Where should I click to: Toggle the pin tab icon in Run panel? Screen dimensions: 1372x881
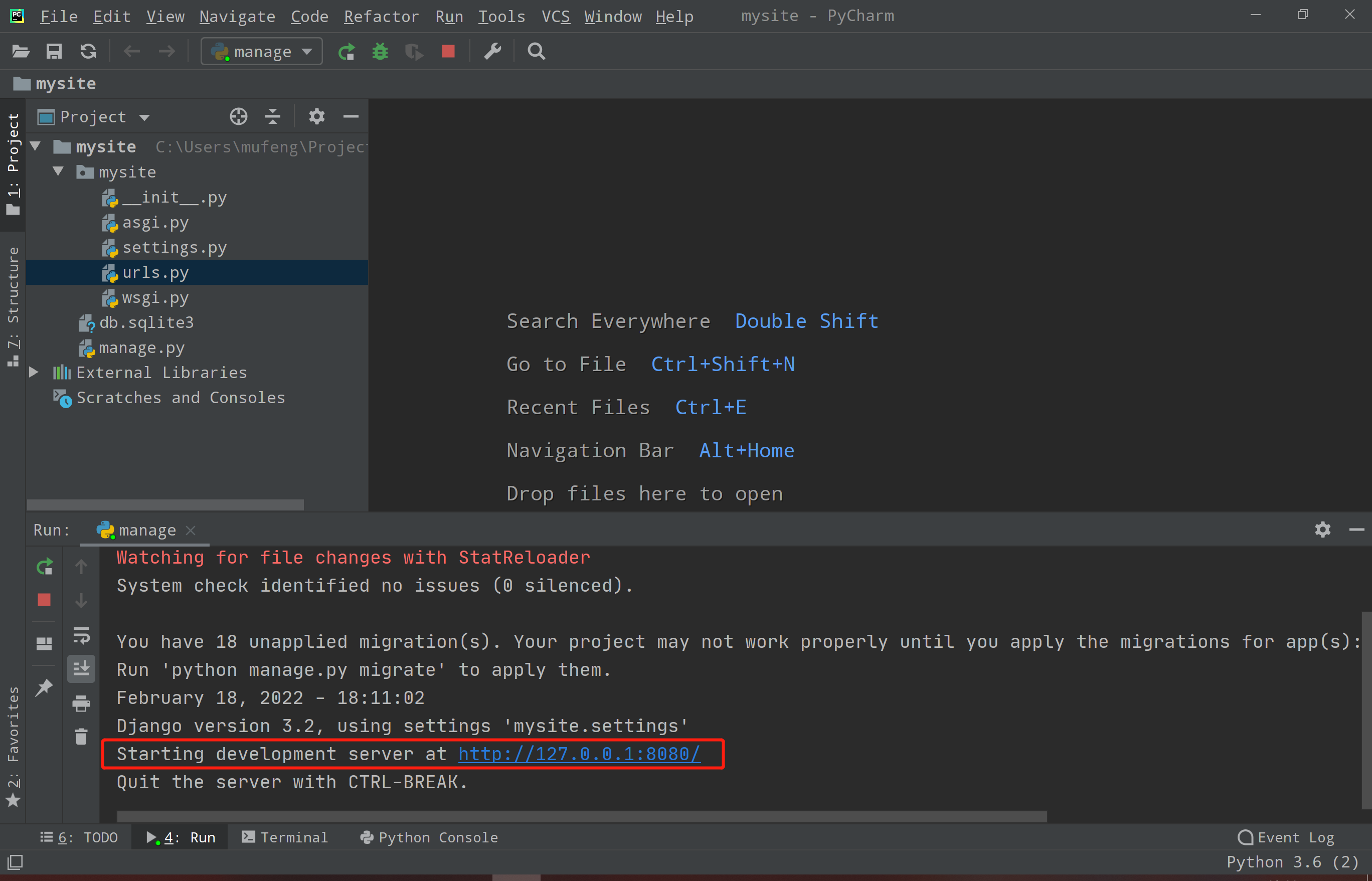[44, 686]
